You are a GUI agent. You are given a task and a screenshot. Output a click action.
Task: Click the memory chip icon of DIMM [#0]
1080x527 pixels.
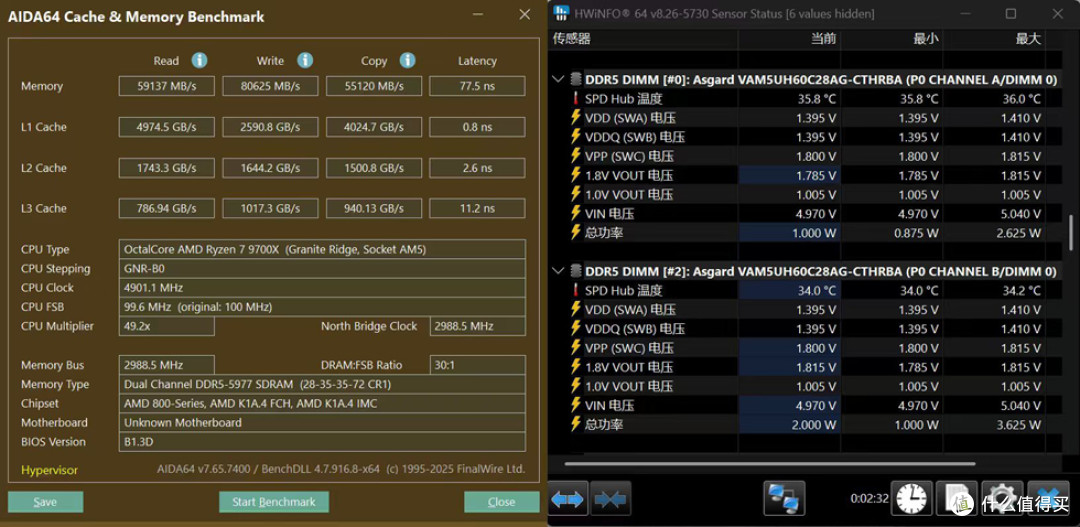[x=576, y=79]
